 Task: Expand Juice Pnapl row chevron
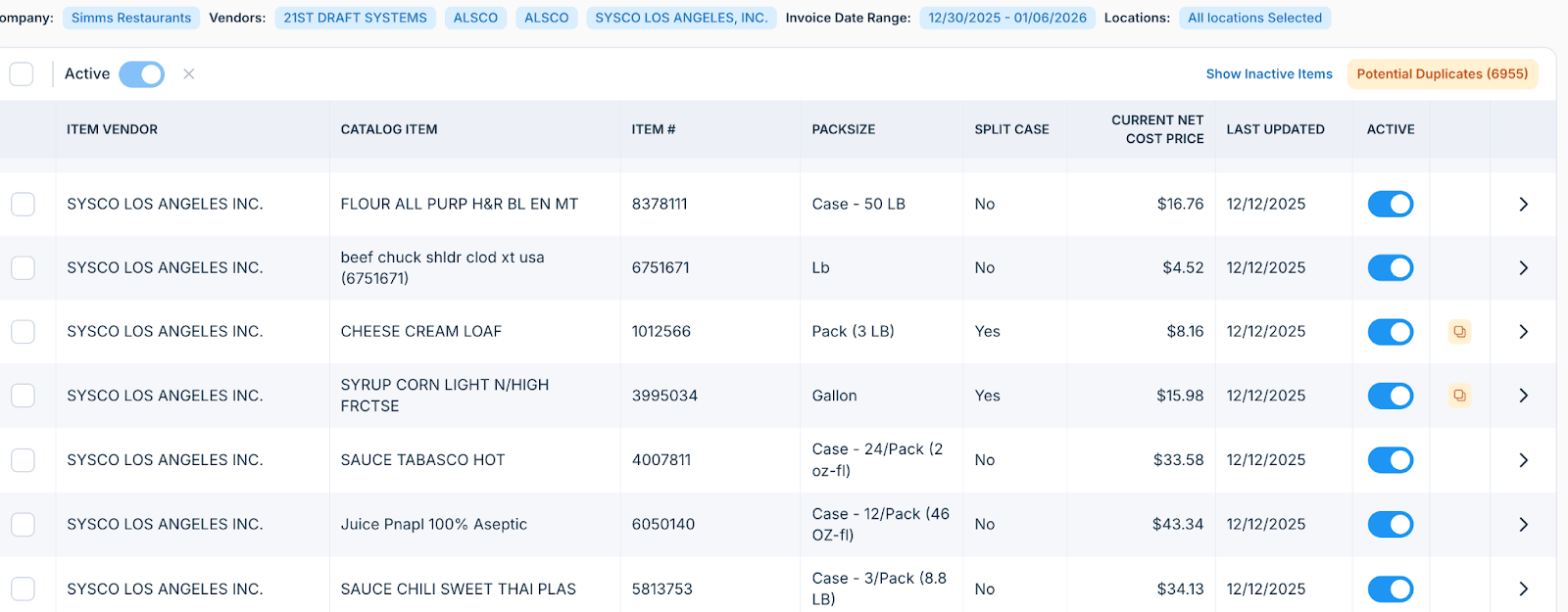[1523, 525]
